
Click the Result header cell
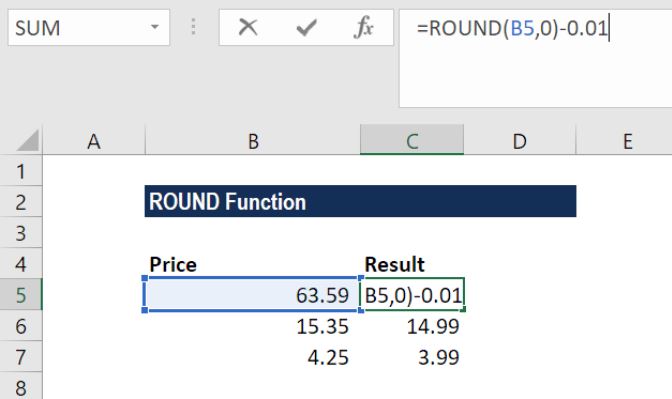click(x=412, y=263)
